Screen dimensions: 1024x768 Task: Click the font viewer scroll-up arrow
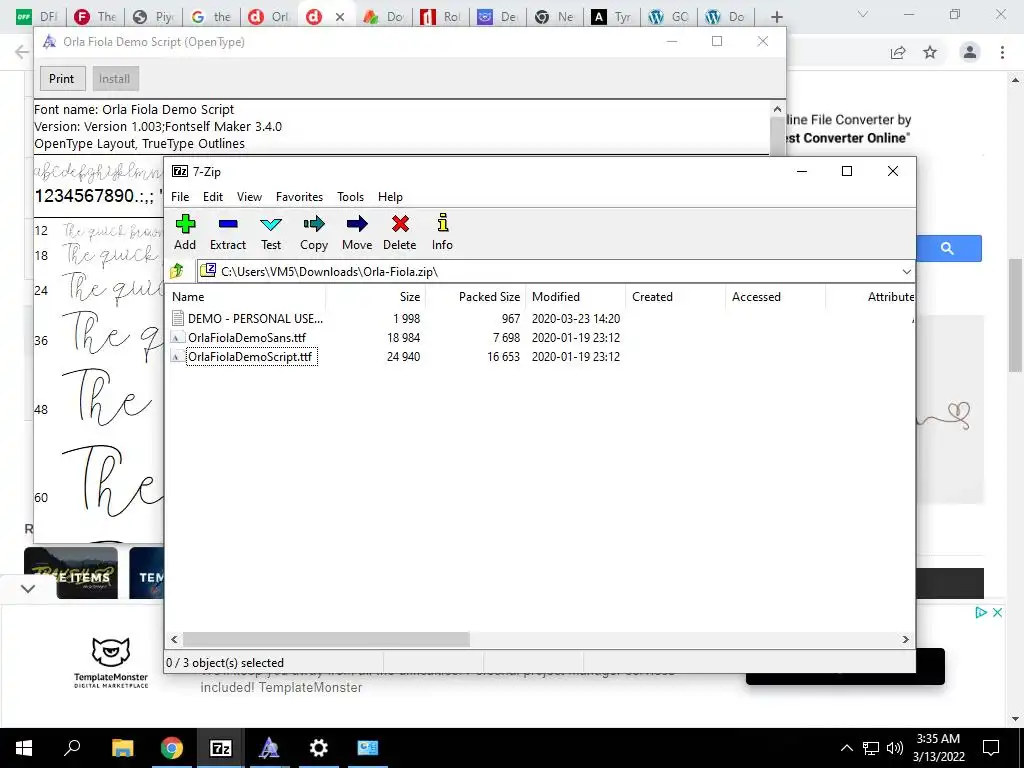pos(777,109)
